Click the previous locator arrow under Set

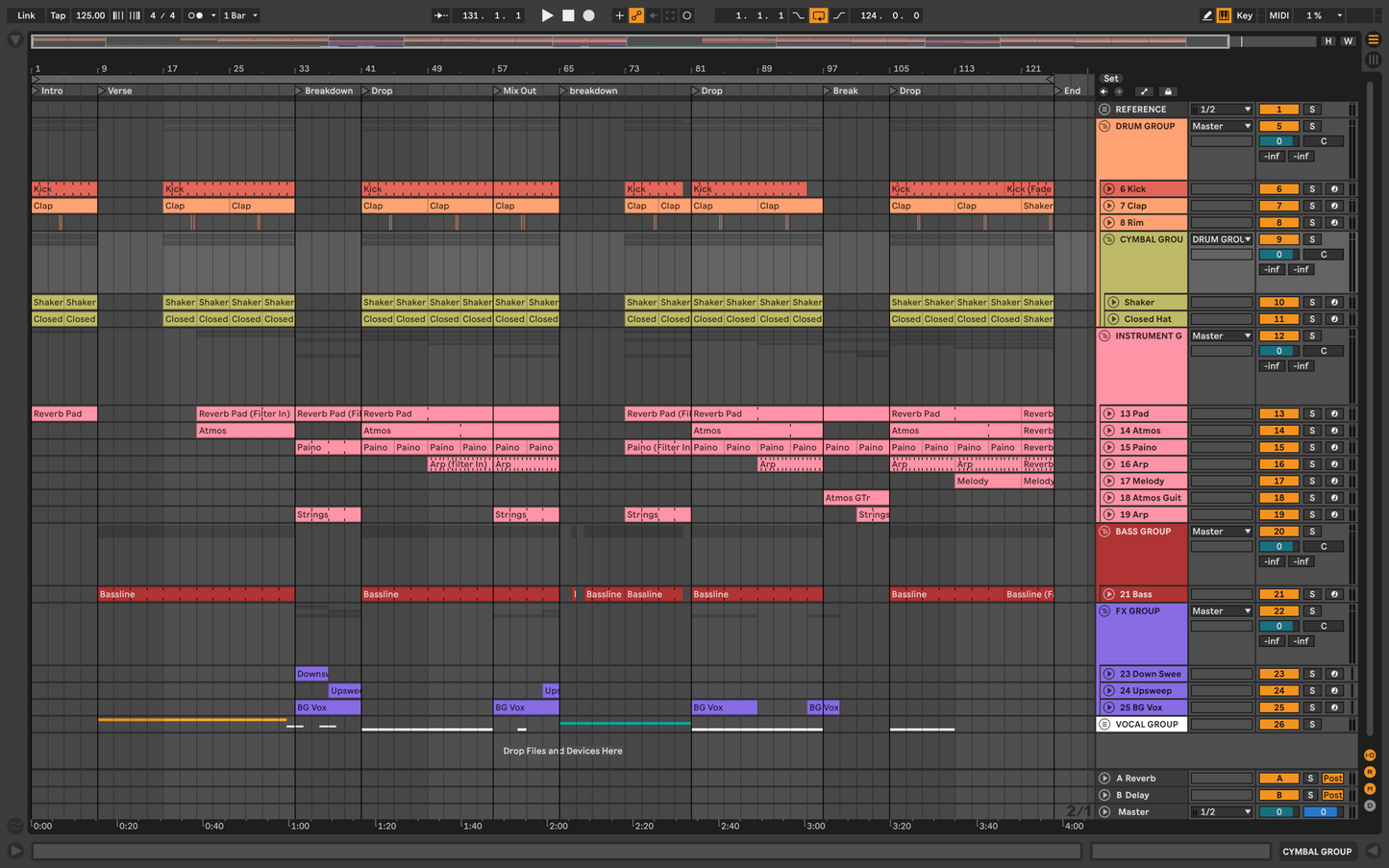coord(1104,92)
